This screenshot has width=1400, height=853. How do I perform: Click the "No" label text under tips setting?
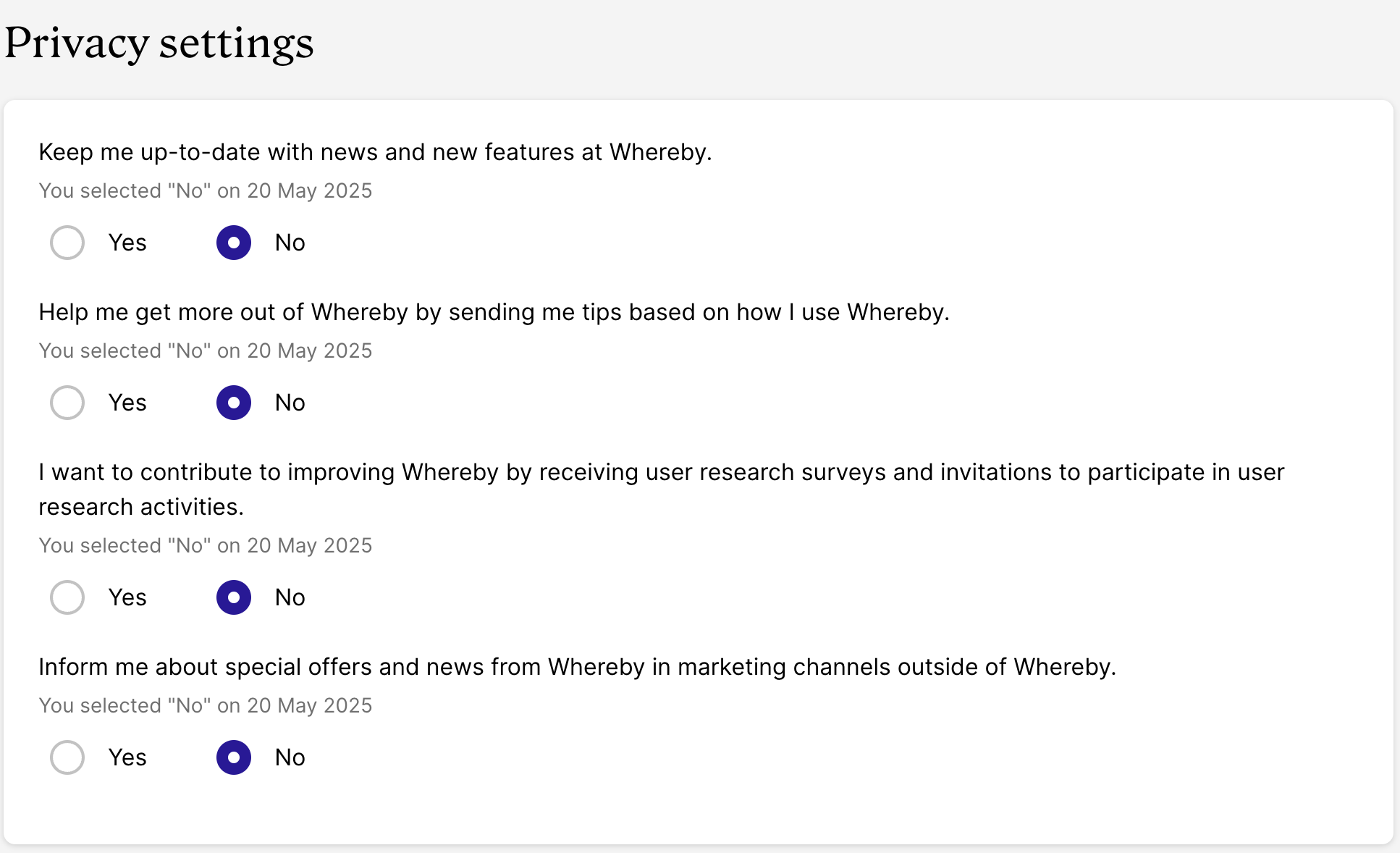coord(290,403)
